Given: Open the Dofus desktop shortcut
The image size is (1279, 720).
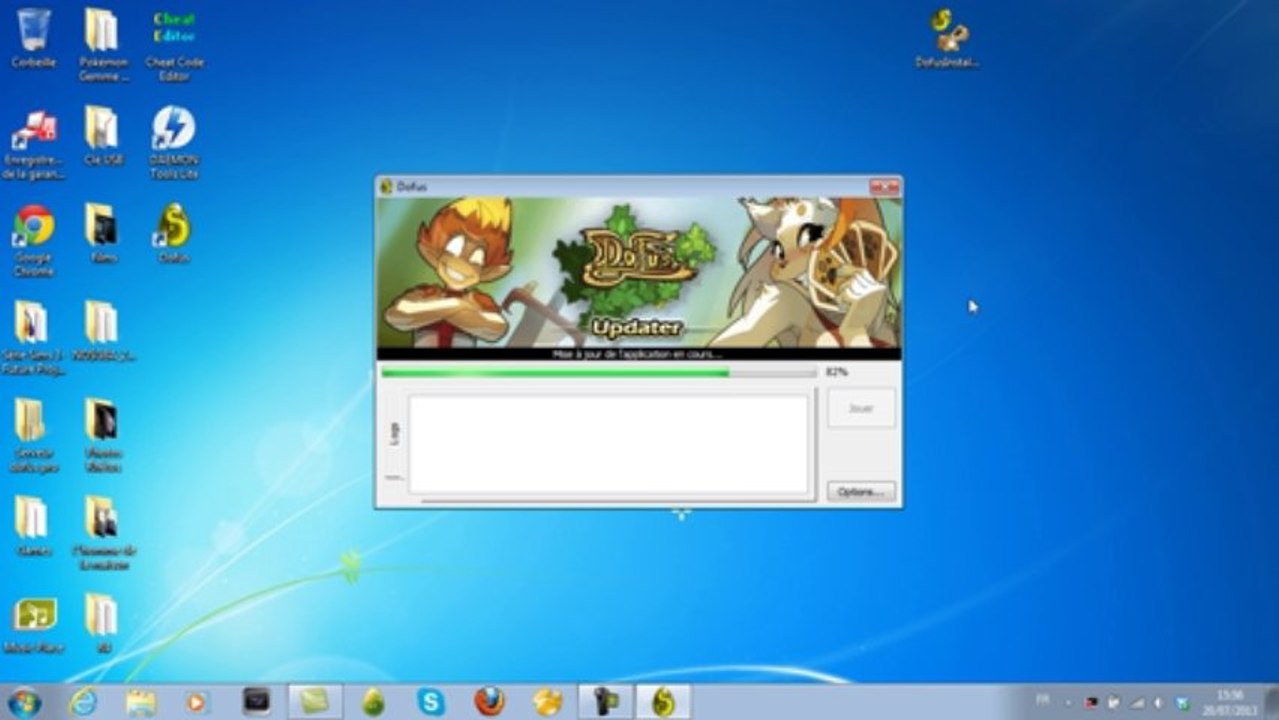Looking at the screenshot, I should click(x=174, y=234).
